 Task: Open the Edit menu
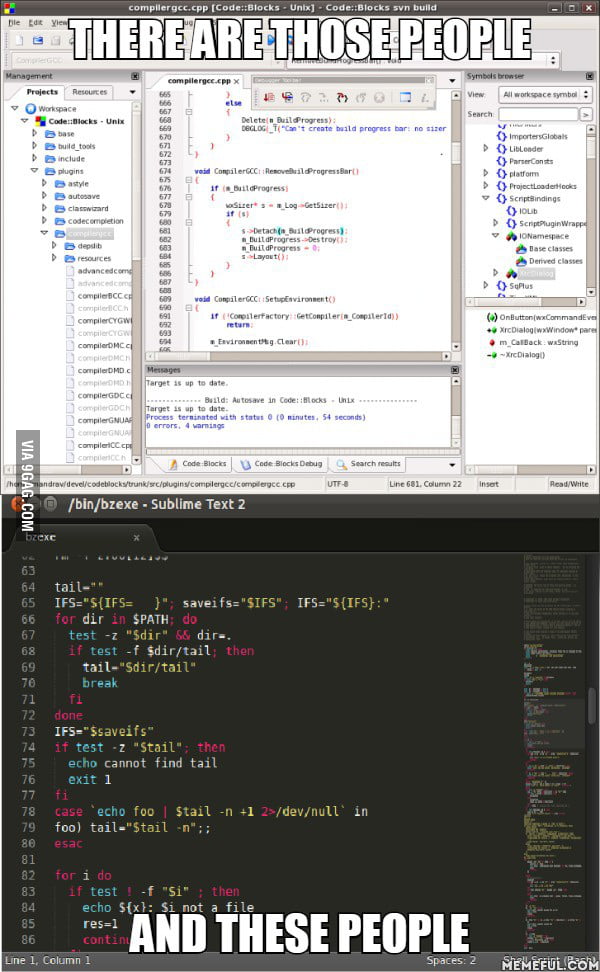point(36,22)
